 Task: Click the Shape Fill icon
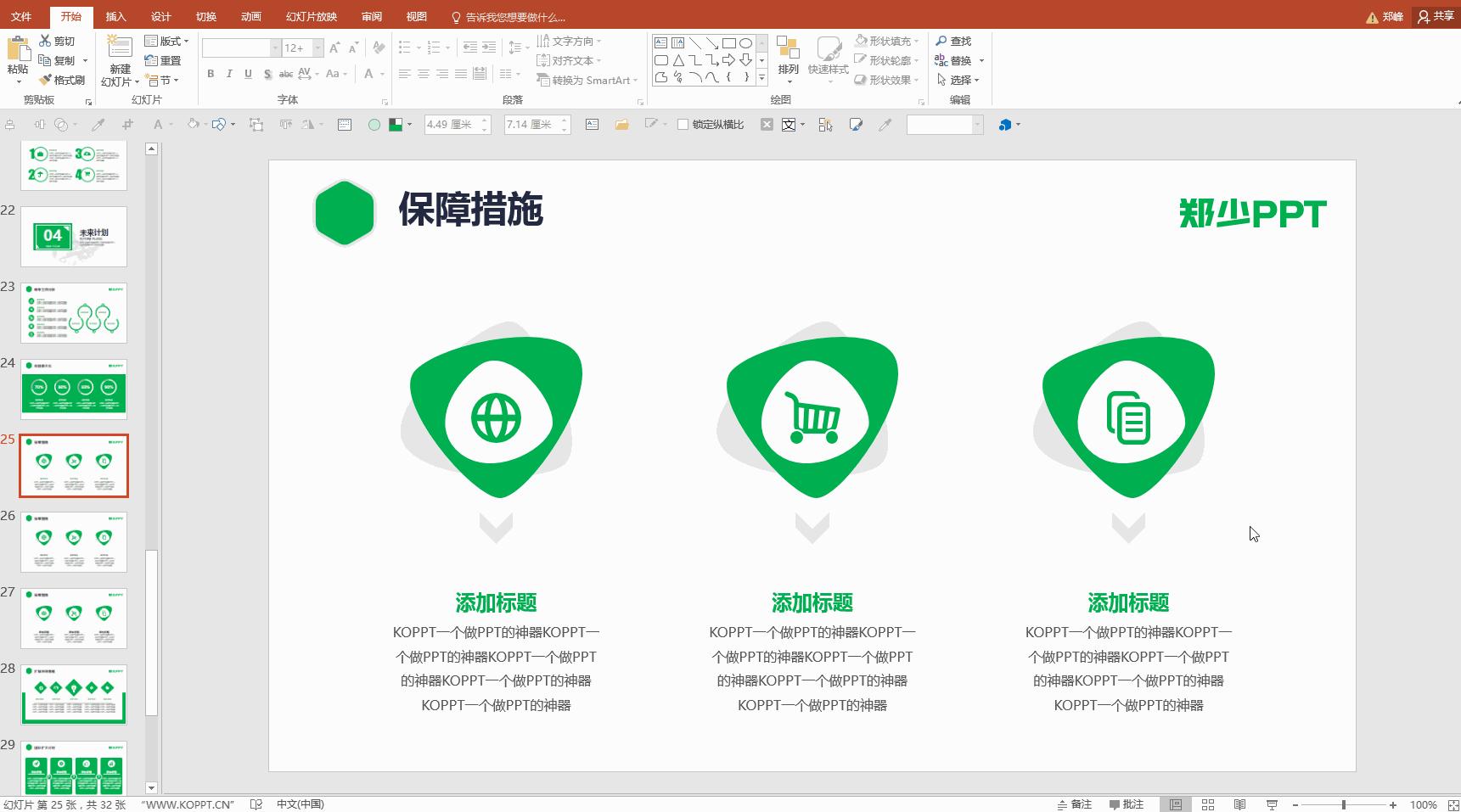pyautogui.click(x=862, y=39)
